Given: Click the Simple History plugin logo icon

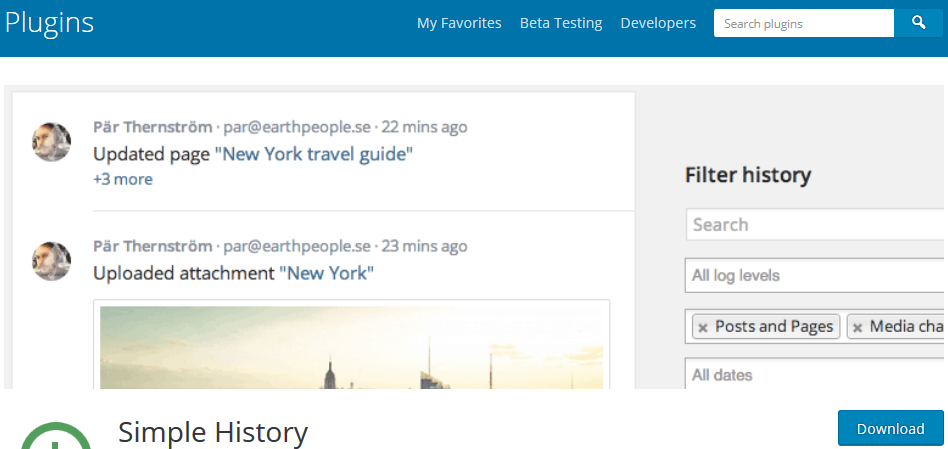Looking at the screenshot, I should 56,436.
